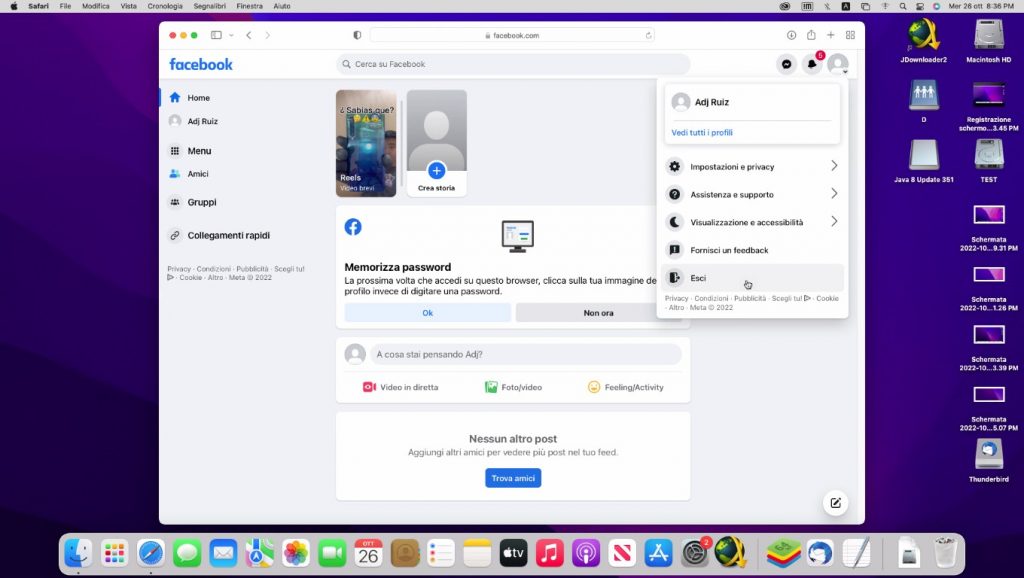The height and width of the screenshot is (578, 1024).
Task: Click the Cerca su Facebook search field
Action: point(513,64)
